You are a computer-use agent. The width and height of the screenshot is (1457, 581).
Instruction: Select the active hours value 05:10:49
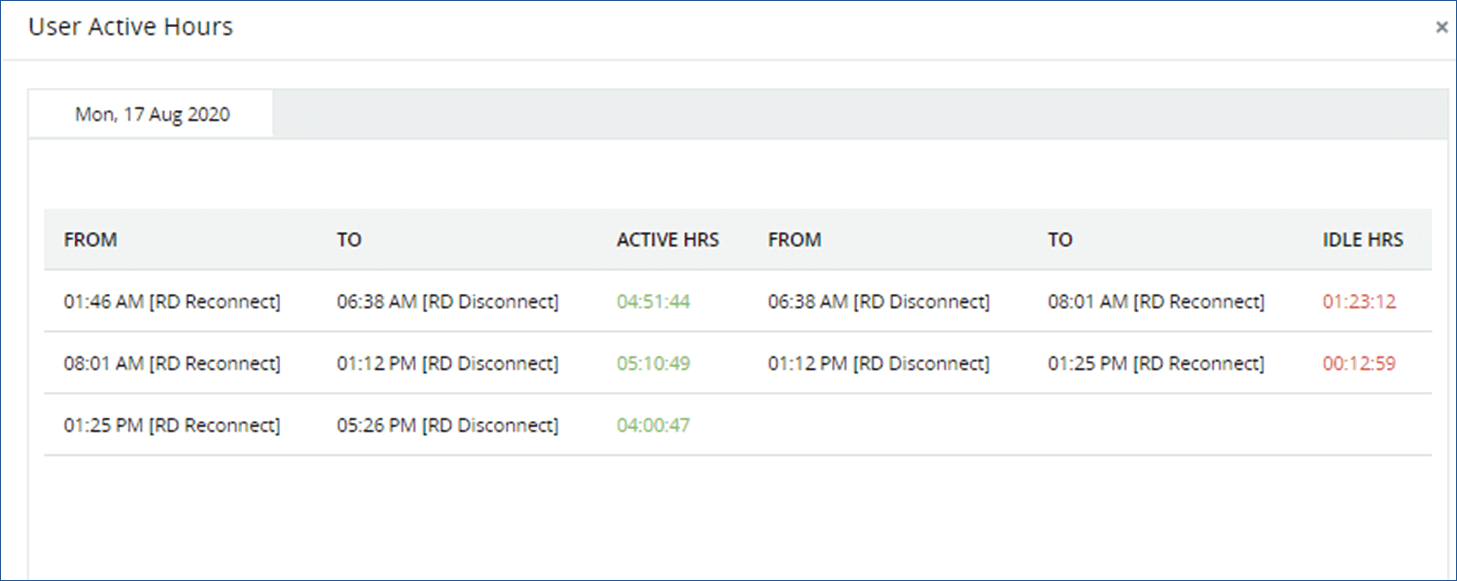point(653,364)
